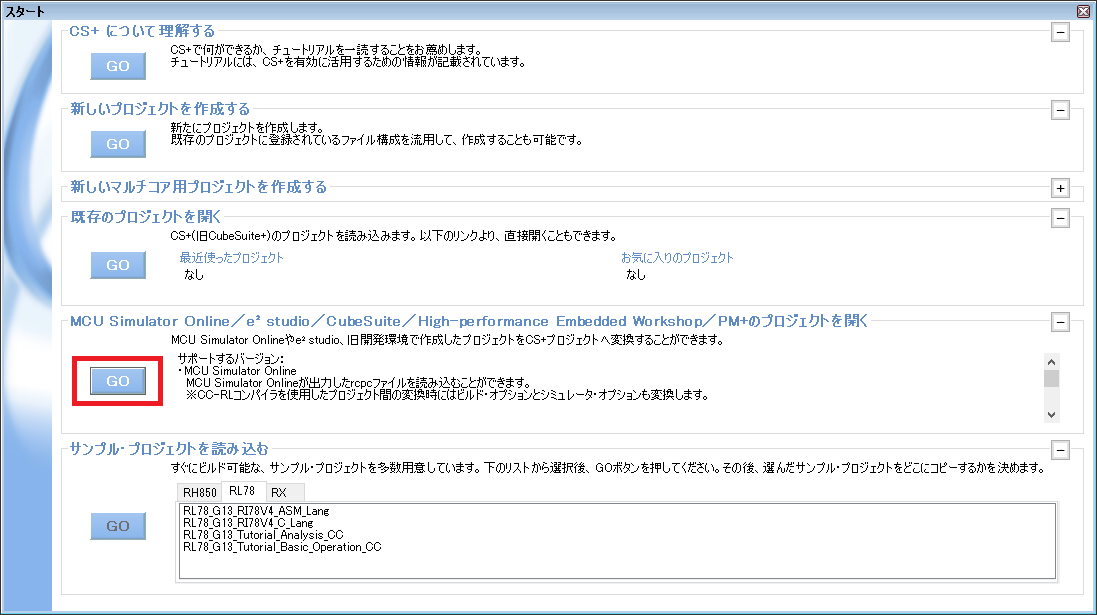Expand the 新しいマルチコア用プロジェクト section
This screenshot has width=1097, height=615.
point(1060,188)
